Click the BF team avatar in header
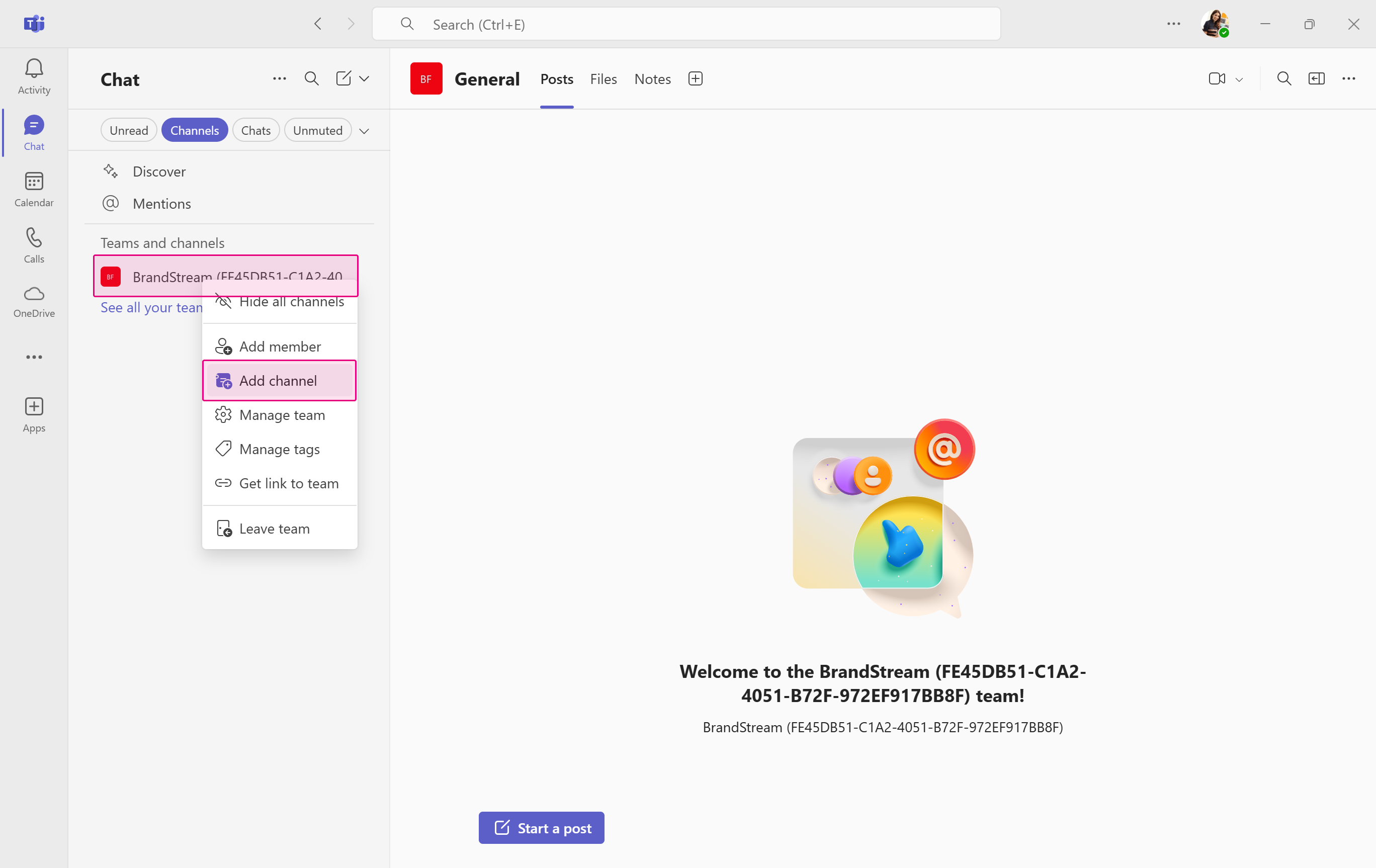The height and width of the screenshot is (868, 1376). tap(426, 78)
